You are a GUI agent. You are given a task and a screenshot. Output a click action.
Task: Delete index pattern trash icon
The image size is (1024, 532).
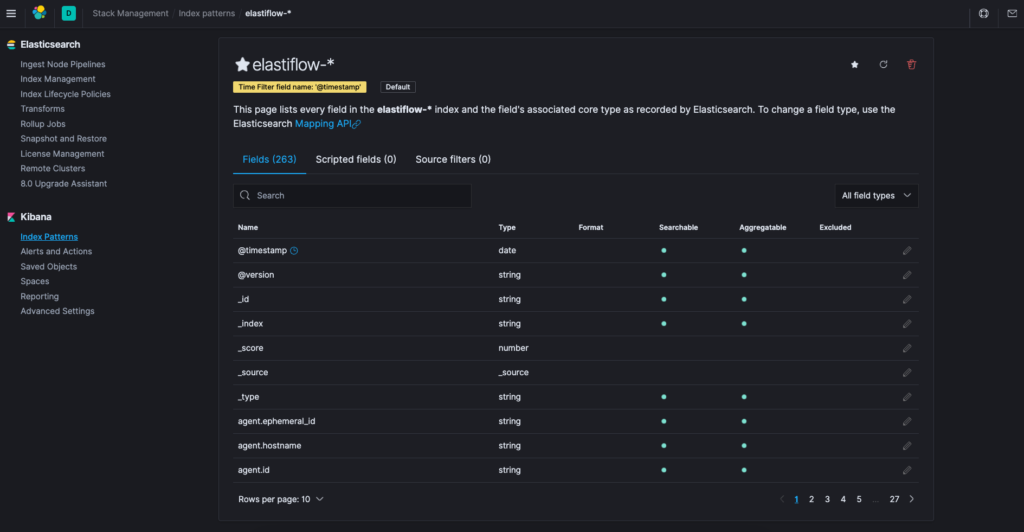[x=912, y=65]
